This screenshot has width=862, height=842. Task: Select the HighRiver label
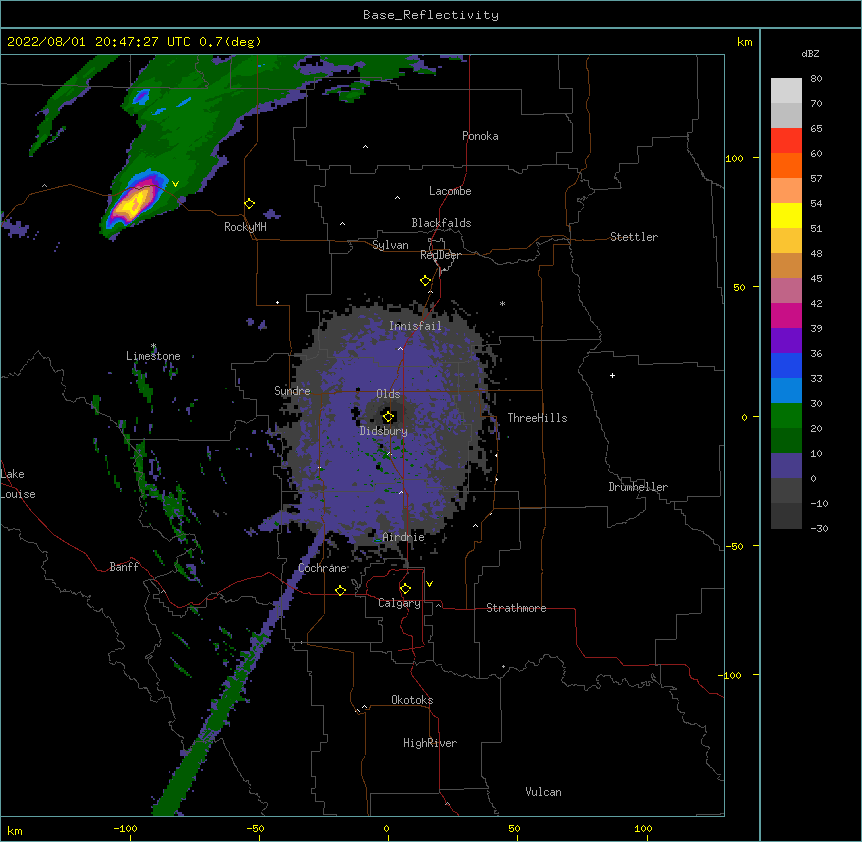(x=430, y=743)
